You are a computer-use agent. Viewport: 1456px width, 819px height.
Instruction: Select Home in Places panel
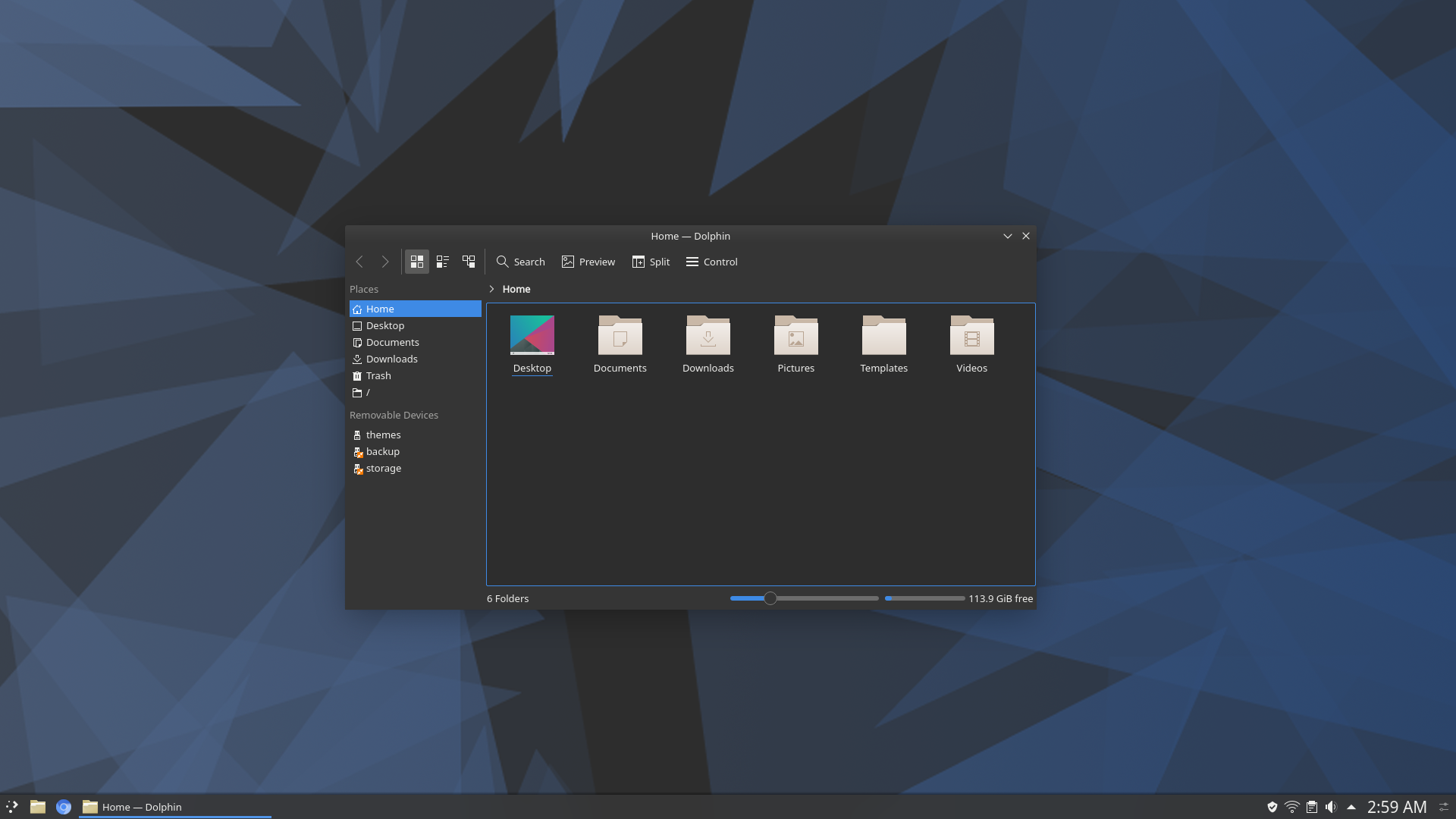coord(416,309)
